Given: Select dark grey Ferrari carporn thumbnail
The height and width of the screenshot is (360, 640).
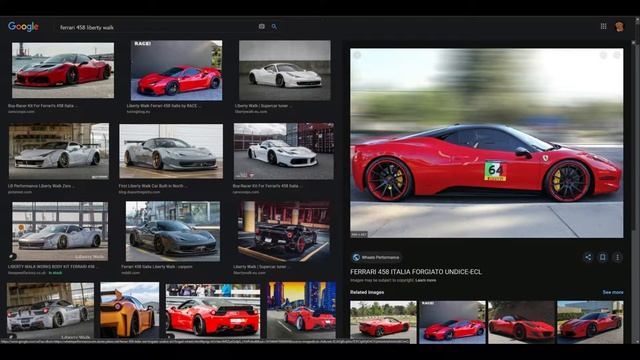Looking at the screenshot, I should pos(173,231).
